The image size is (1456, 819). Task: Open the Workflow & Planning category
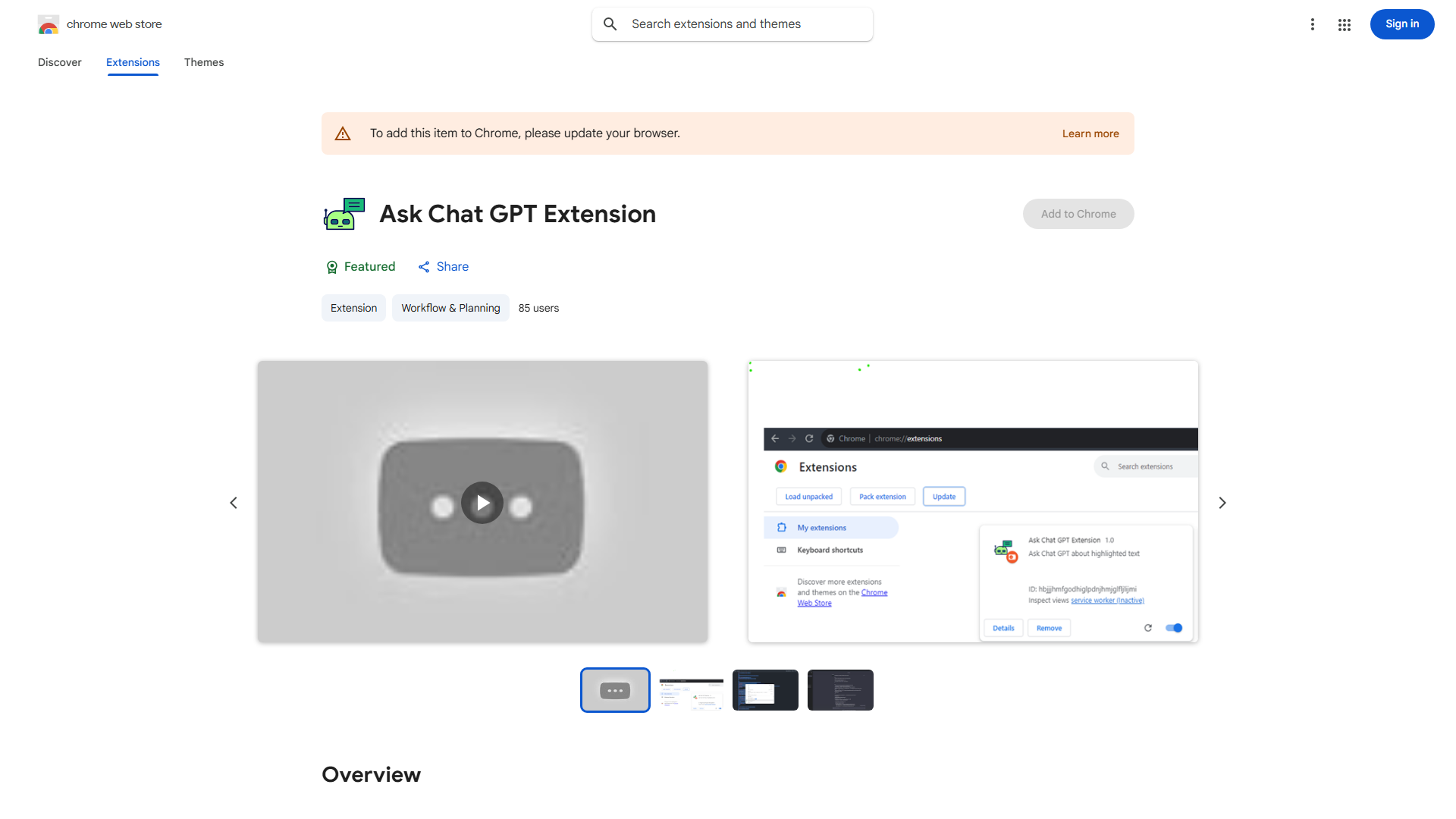click(450, 308)
